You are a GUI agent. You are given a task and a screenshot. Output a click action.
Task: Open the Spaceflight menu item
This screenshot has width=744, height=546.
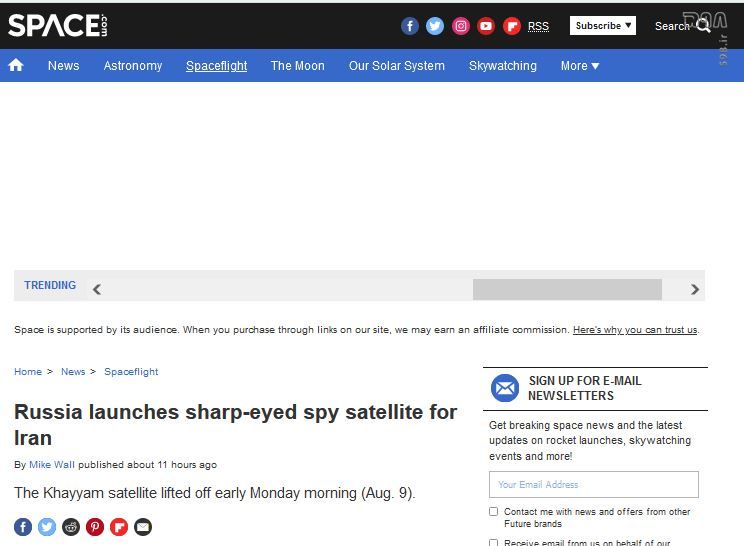[216, 65]
